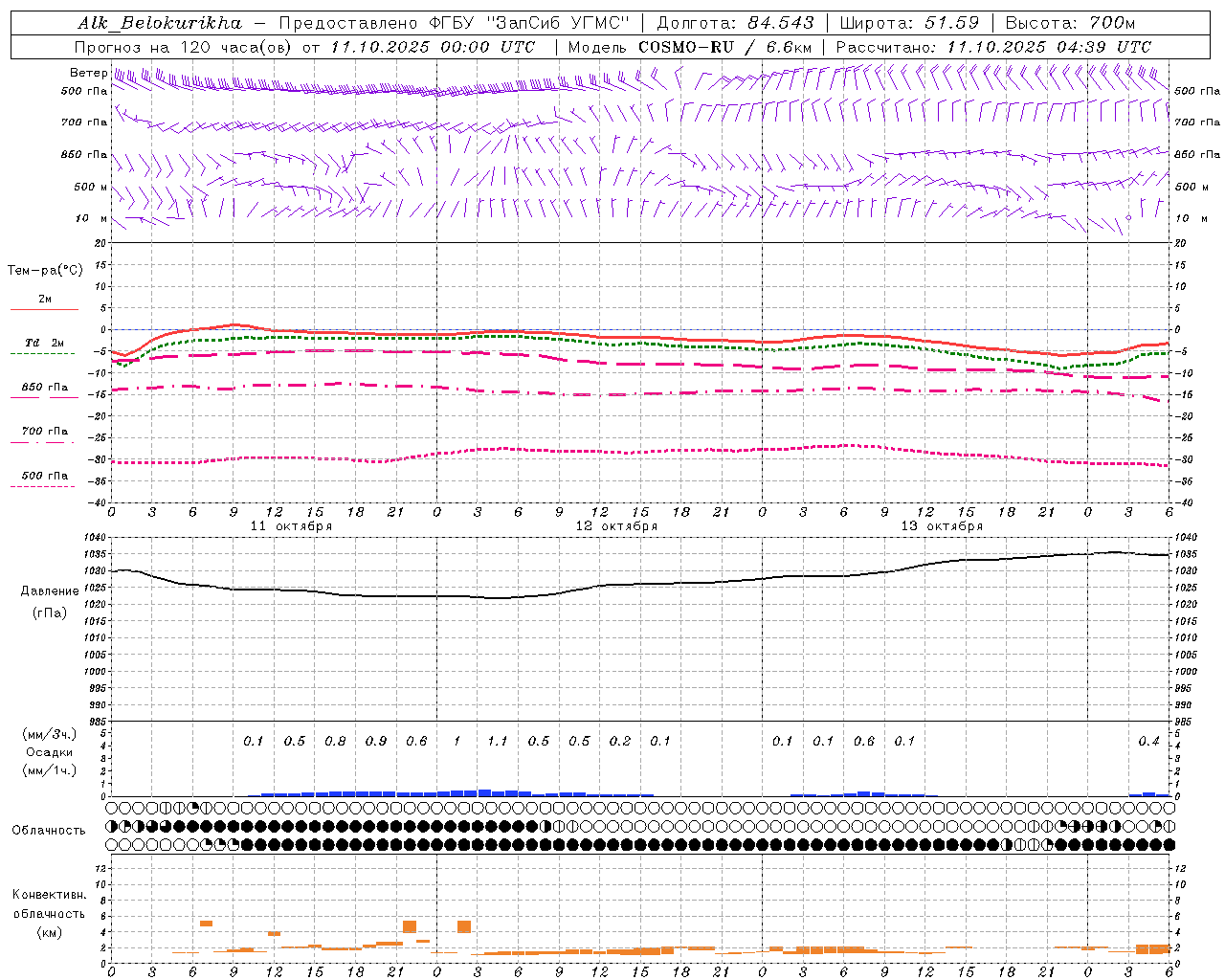Click the pink dotted line sample under 500 гПа
Viewport: 1225px width, 980px height.
click(43, 486)
